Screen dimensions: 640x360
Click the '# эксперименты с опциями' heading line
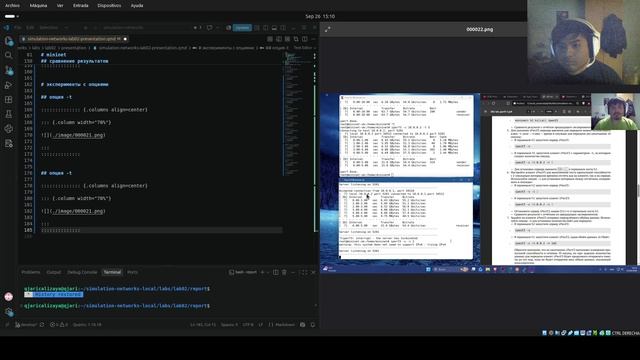coord(75,84)
